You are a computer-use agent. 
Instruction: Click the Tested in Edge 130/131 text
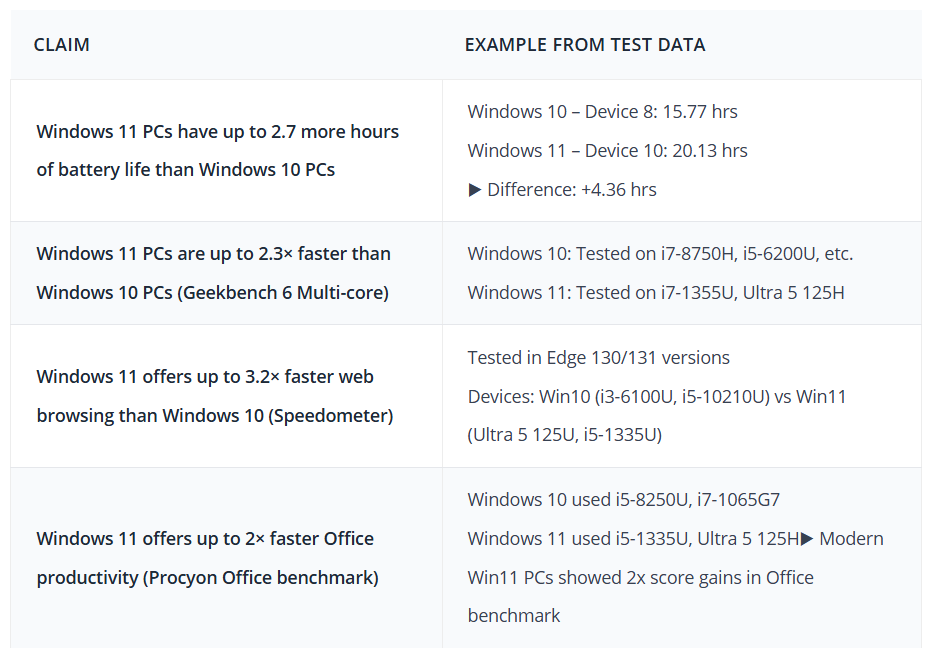(x=598, y=358)
